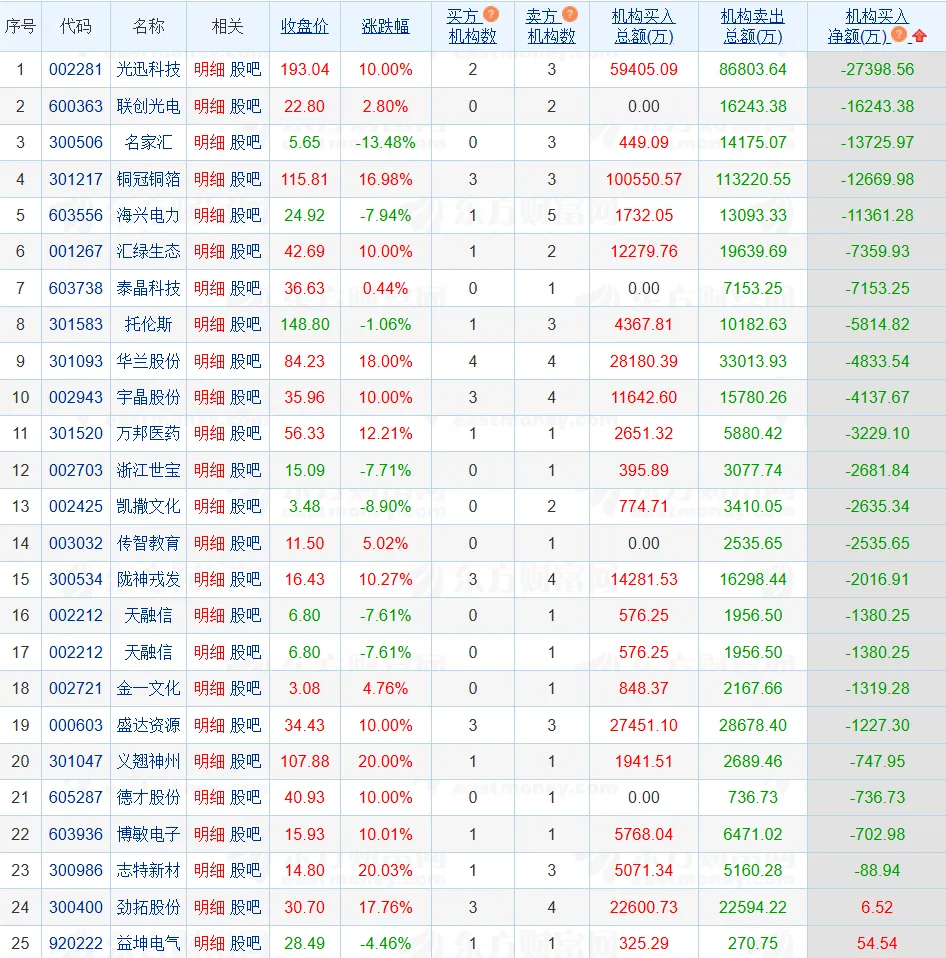View 明细 for 金一文化 row
The width and height of the screenshot is (946, 958).
point(209,688)
